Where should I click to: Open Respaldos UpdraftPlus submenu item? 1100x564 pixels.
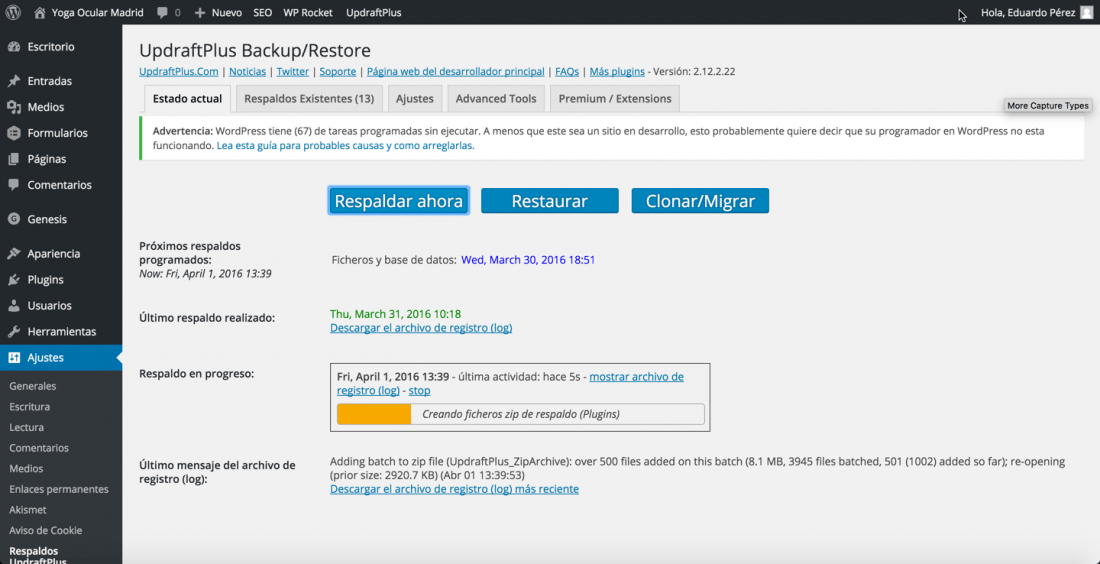tap(38, 556)
